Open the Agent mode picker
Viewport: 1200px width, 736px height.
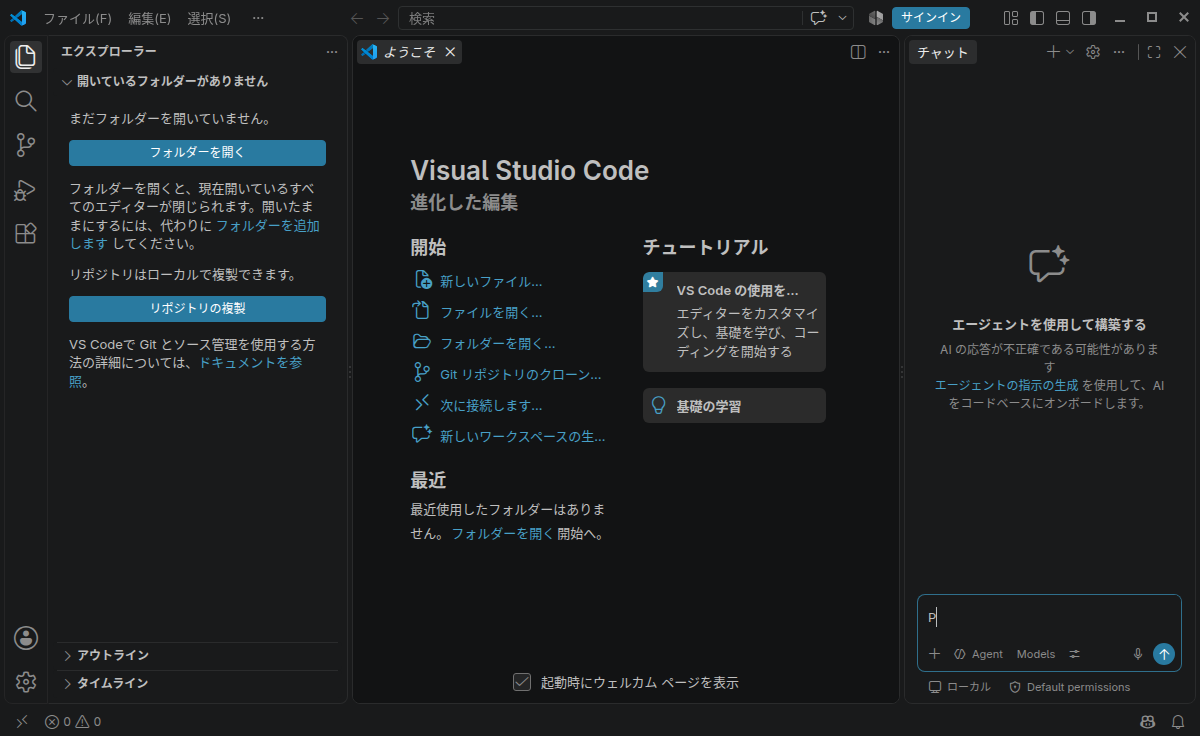[x=978, y=654]
